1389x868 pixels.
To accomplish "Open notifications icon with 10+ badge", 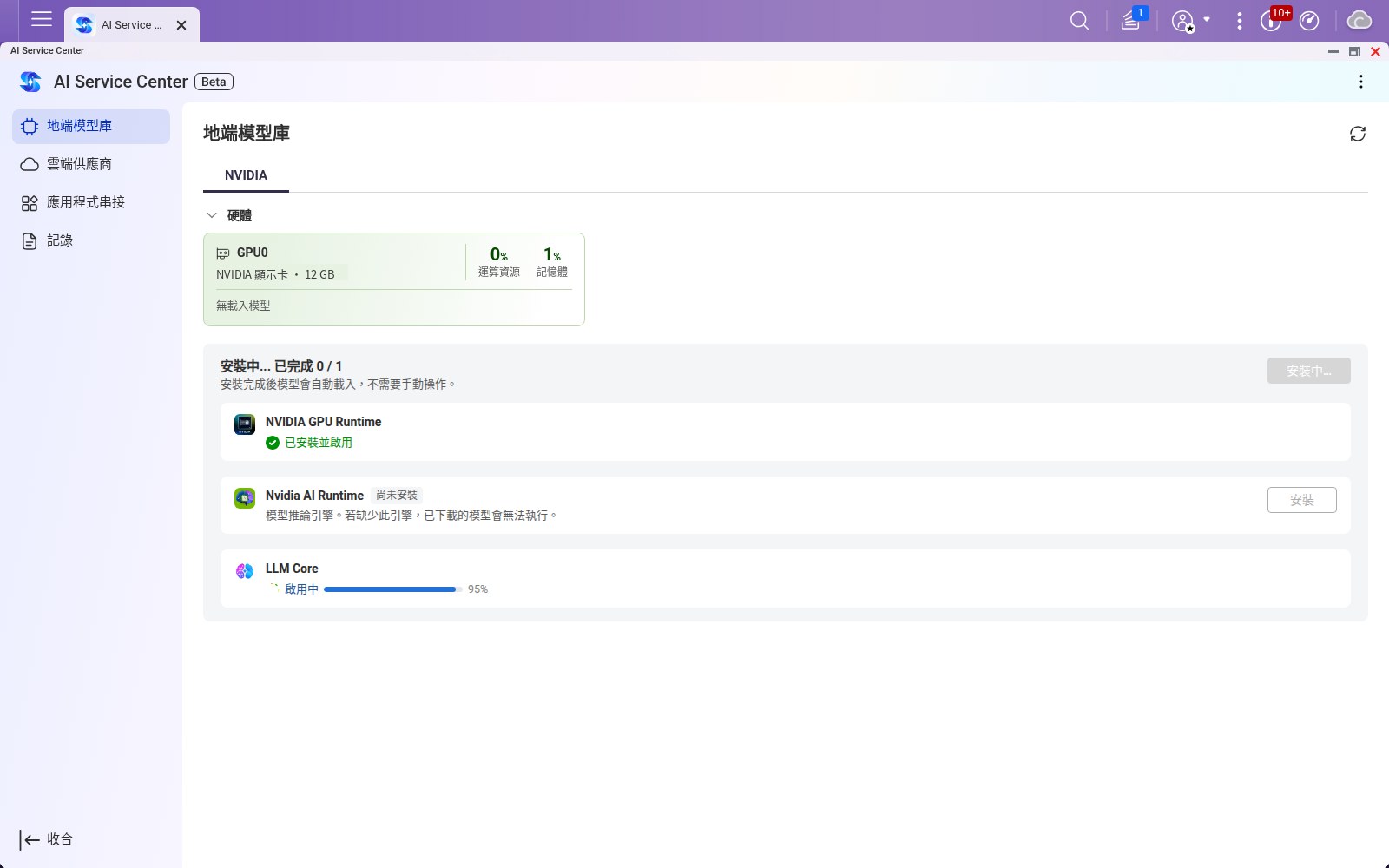I will 1271,21.
